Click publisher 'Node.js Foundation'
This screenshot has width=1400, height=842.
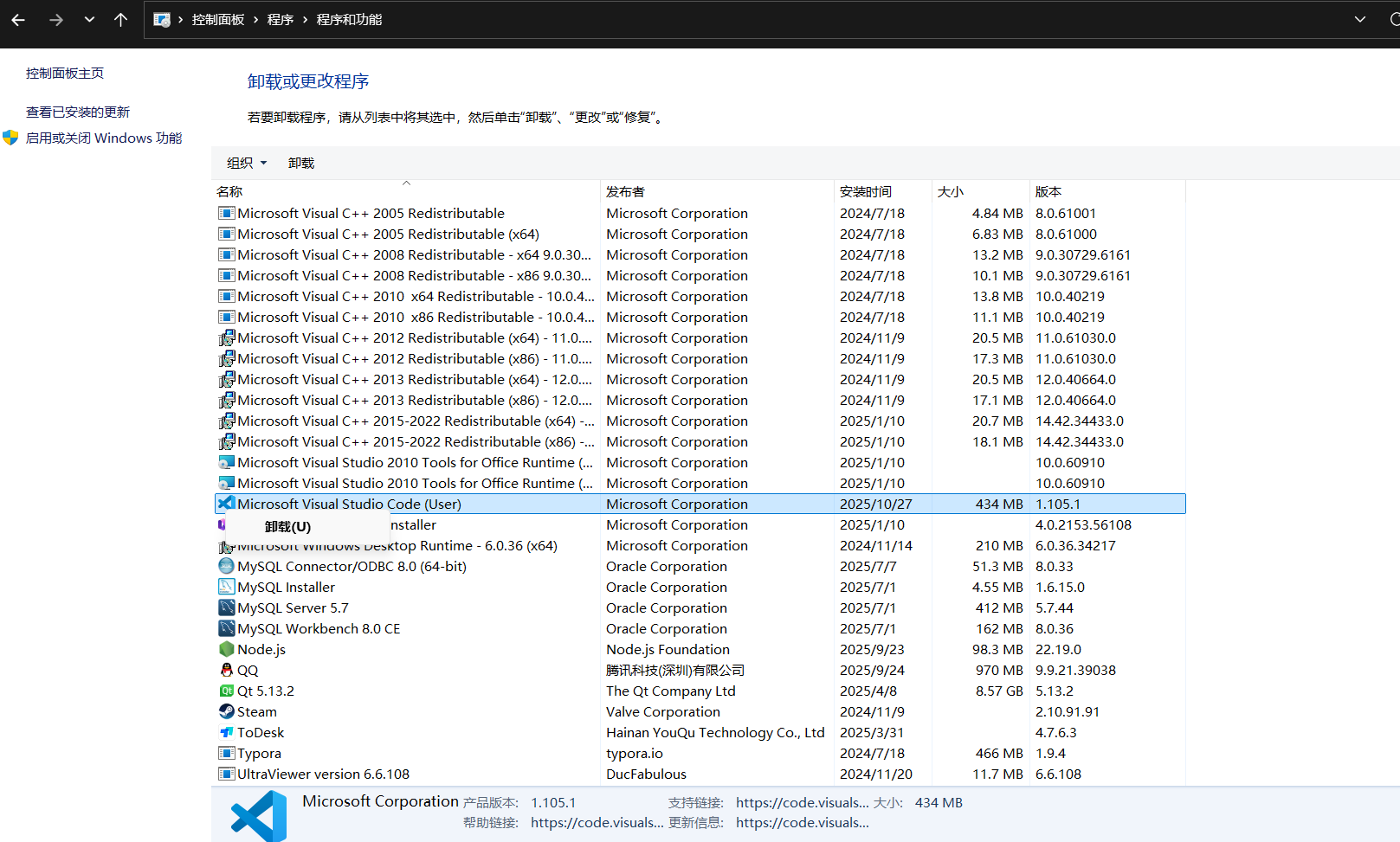tap(668, 649)
